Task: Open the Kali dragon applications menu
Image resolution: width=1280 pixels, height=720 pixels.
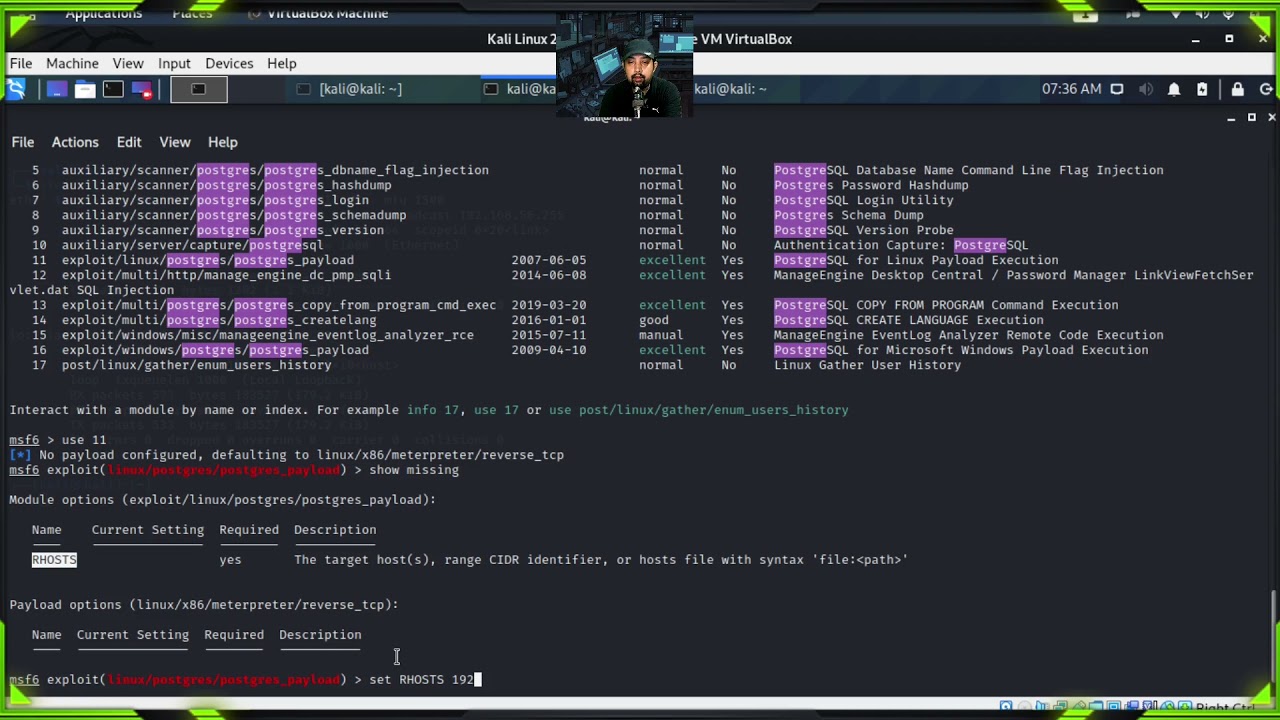Action: click(x=16, y=89)
